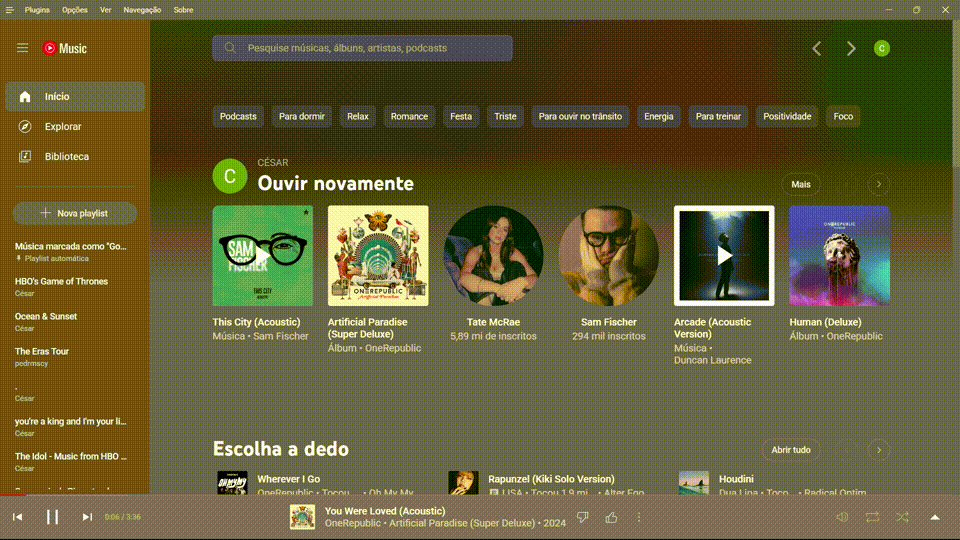The image size is (960, 540).
Task: Select the Para dormir chip
Action: point(302,116)
